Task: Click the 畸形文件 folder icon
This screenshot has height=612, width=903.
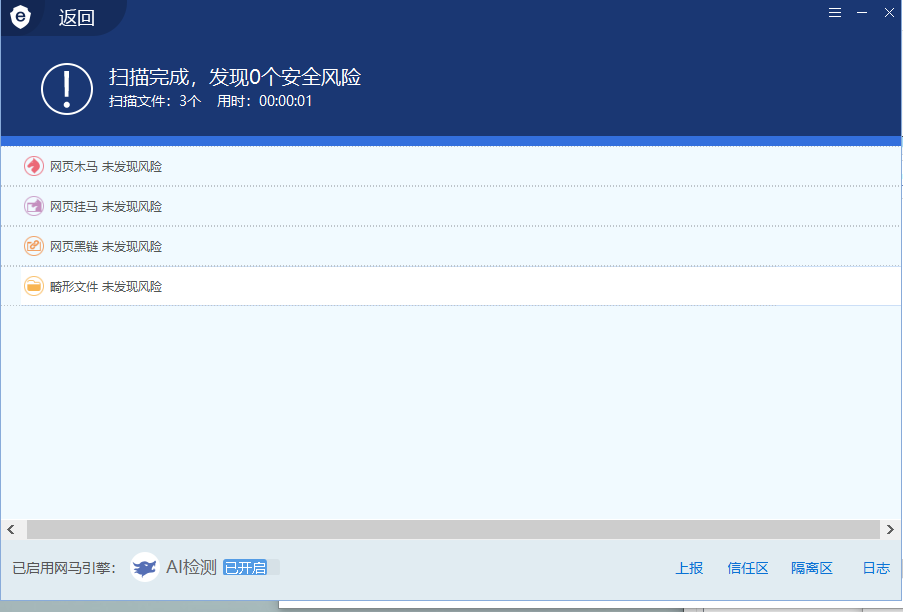Action: click(33, 286)
